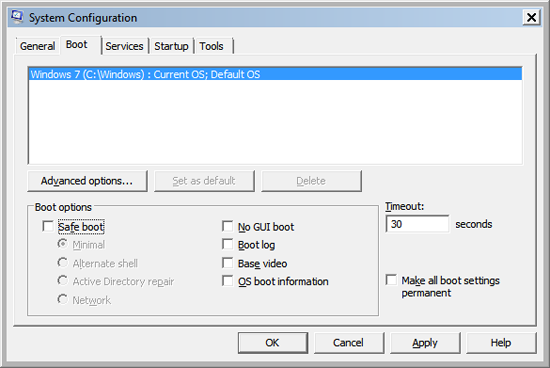The height and width of the screenshot is (368, 550).
Task: Click the Set as default button
Action: pos(204,181)
